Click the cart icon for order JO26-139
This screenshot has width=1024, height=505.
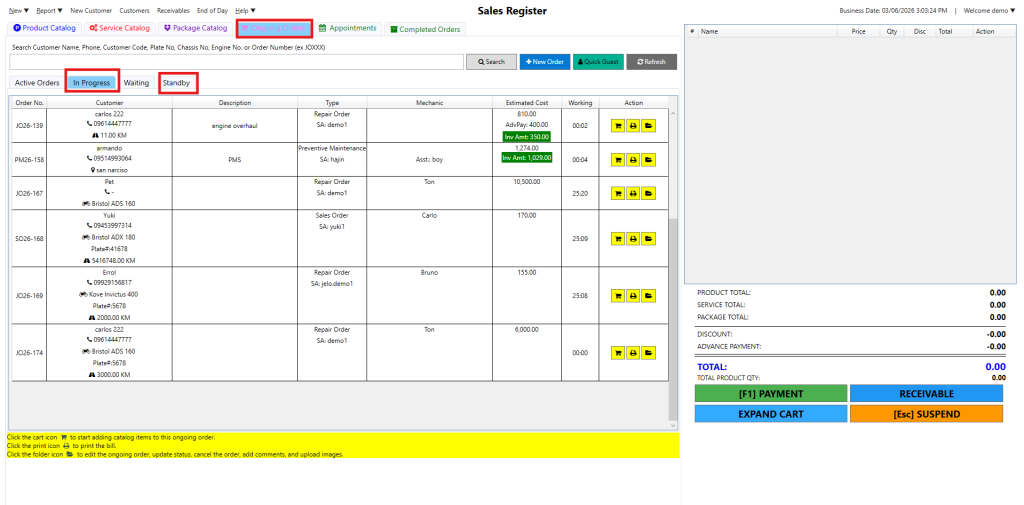tap(618, 126)
